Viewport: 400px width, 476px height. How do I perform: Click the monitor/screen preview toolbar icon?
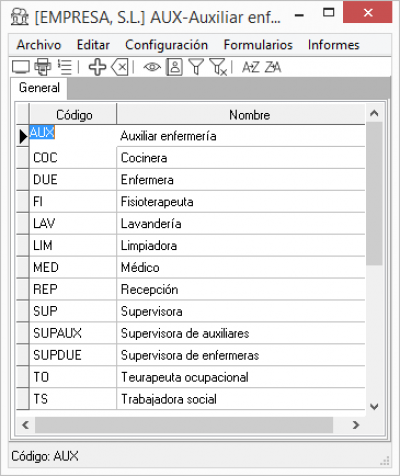21,67
